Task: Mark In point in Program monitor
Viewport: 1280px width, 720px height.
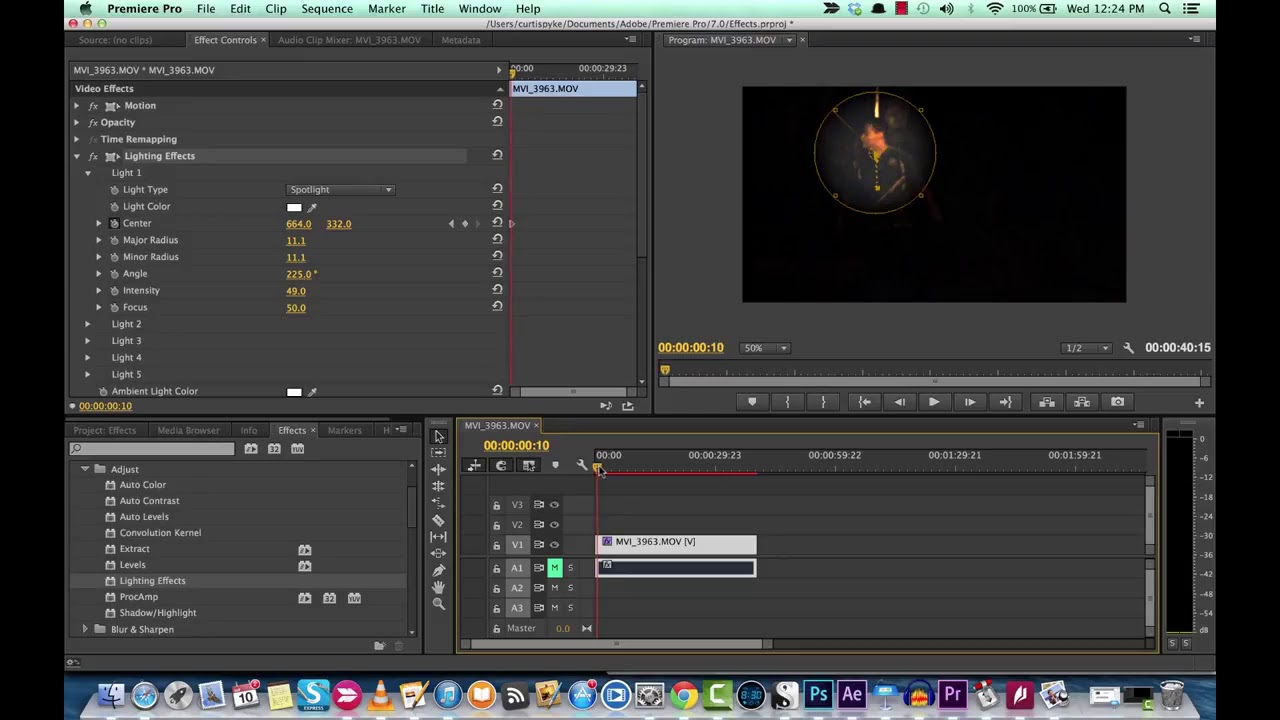Action: click(788, 402)
